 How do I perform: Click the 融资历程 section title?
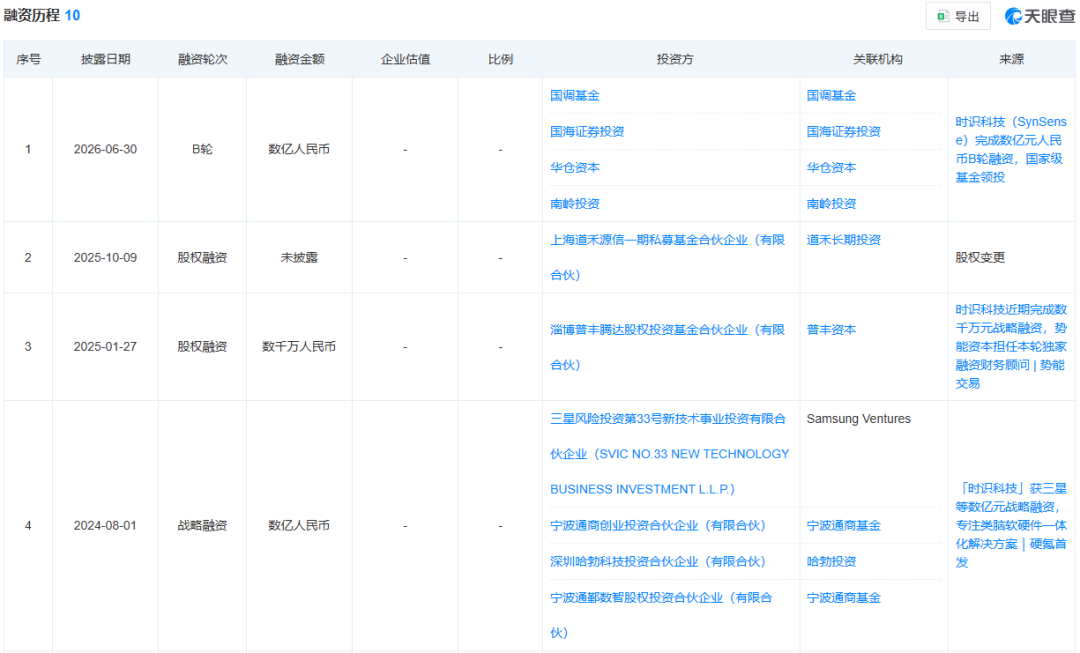click(x=32, y=15)
